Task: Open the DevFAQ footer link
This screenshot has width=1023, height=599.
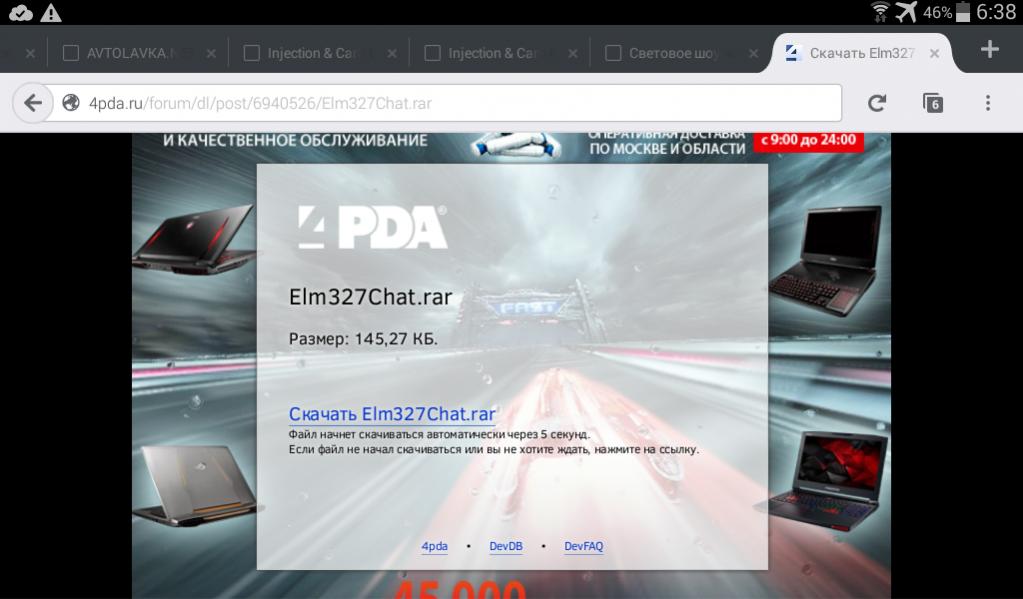Action: click(583, 546)
